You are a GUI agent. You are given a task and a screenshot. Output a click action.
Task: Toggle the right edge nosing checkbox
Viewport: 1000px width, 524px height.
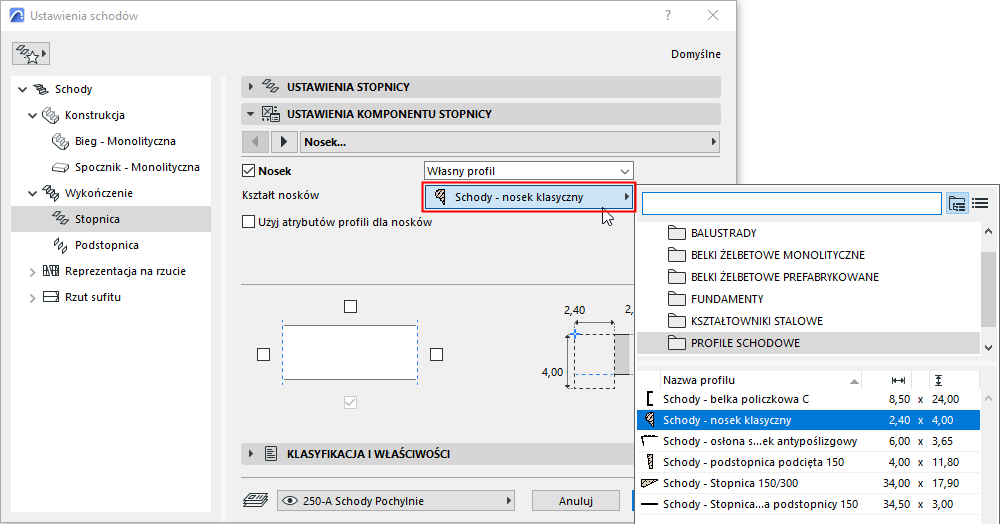[436, 354]
